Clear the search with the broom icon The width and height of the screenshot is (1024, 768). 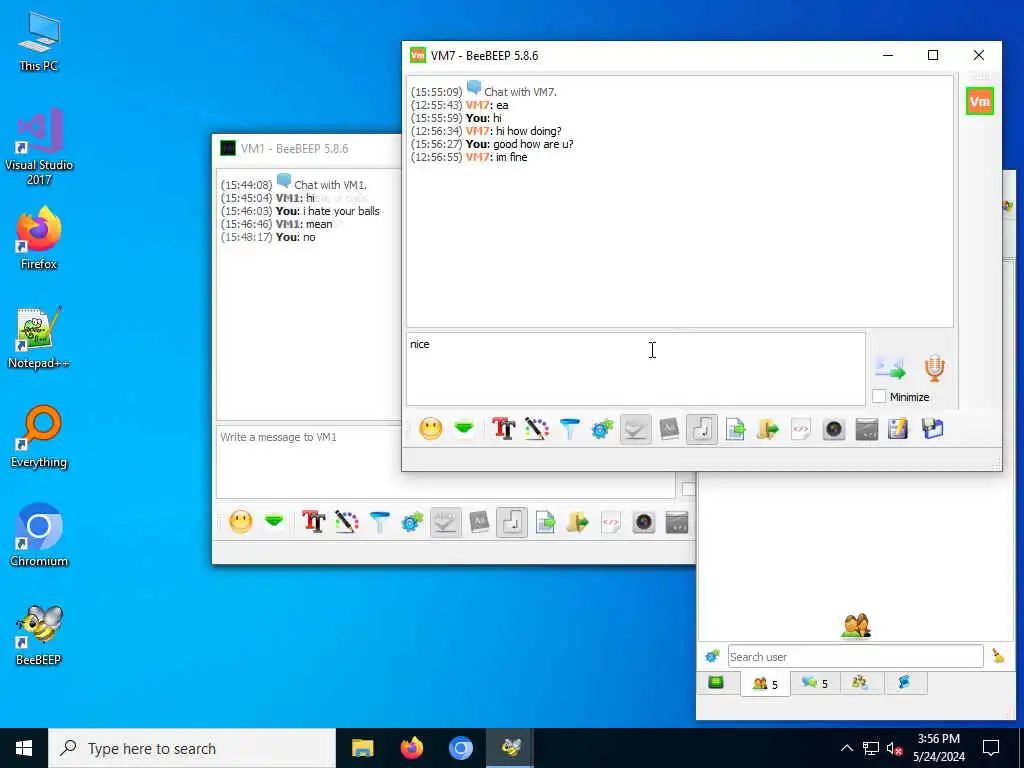[998, 656]
